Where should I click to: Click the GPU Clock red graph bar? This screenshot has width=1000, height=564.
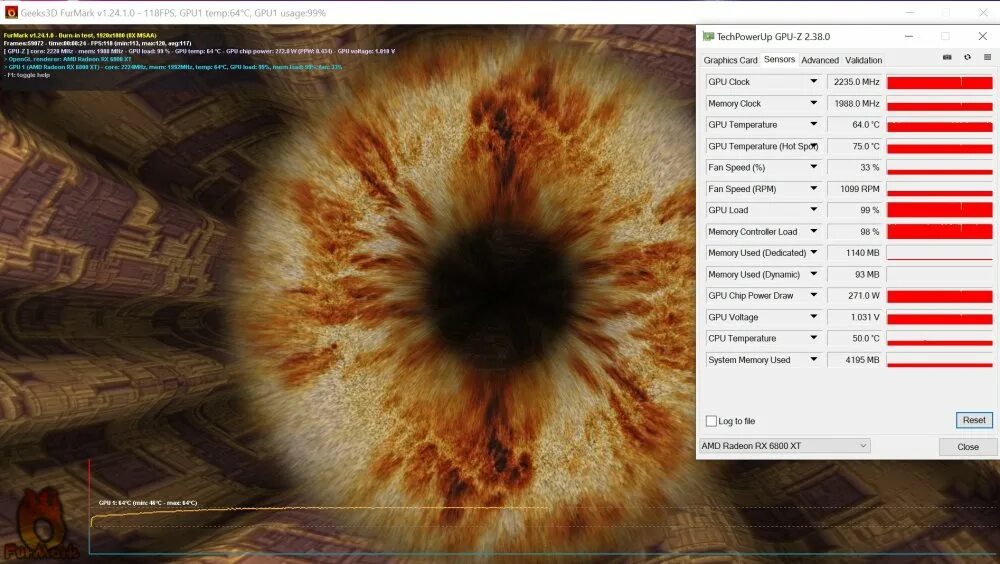[939, 82]
